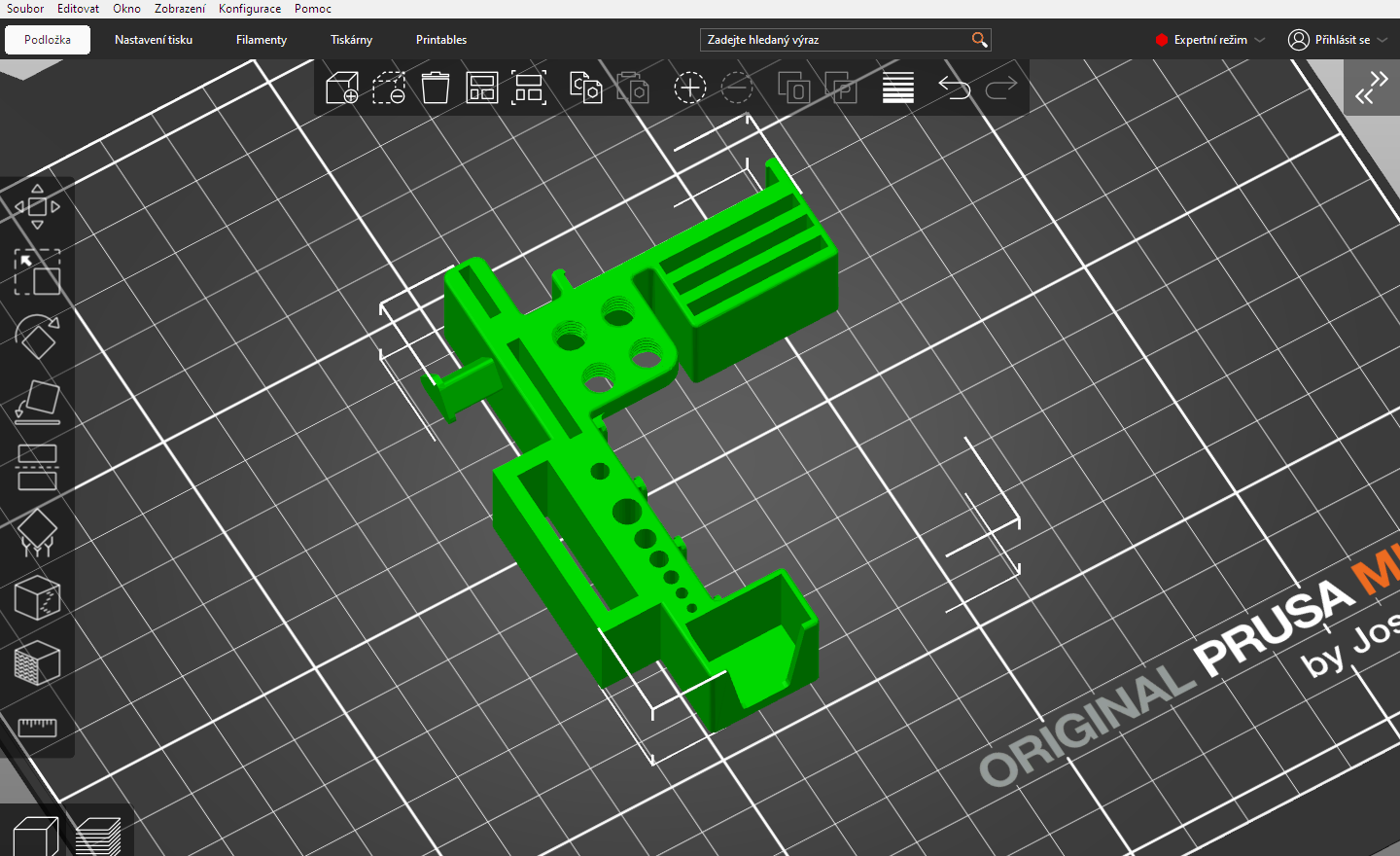Switch to the Tiskárny tab

(351, 40)
